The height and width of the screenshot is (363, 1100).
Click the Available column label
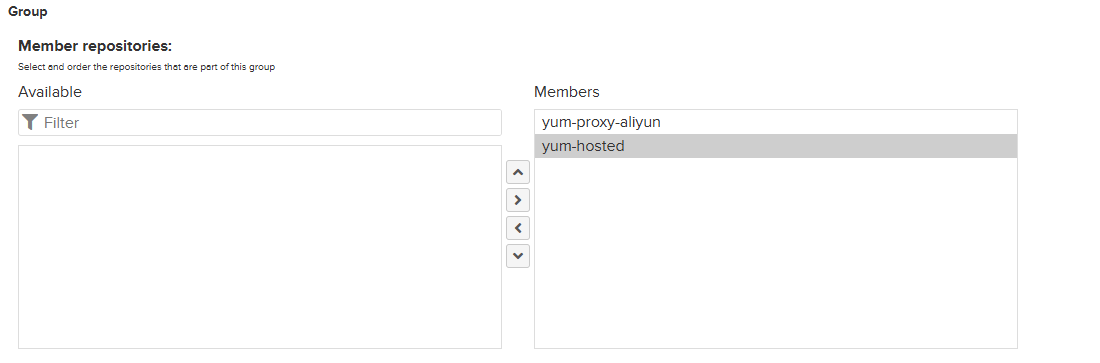[x=50, y=92]
